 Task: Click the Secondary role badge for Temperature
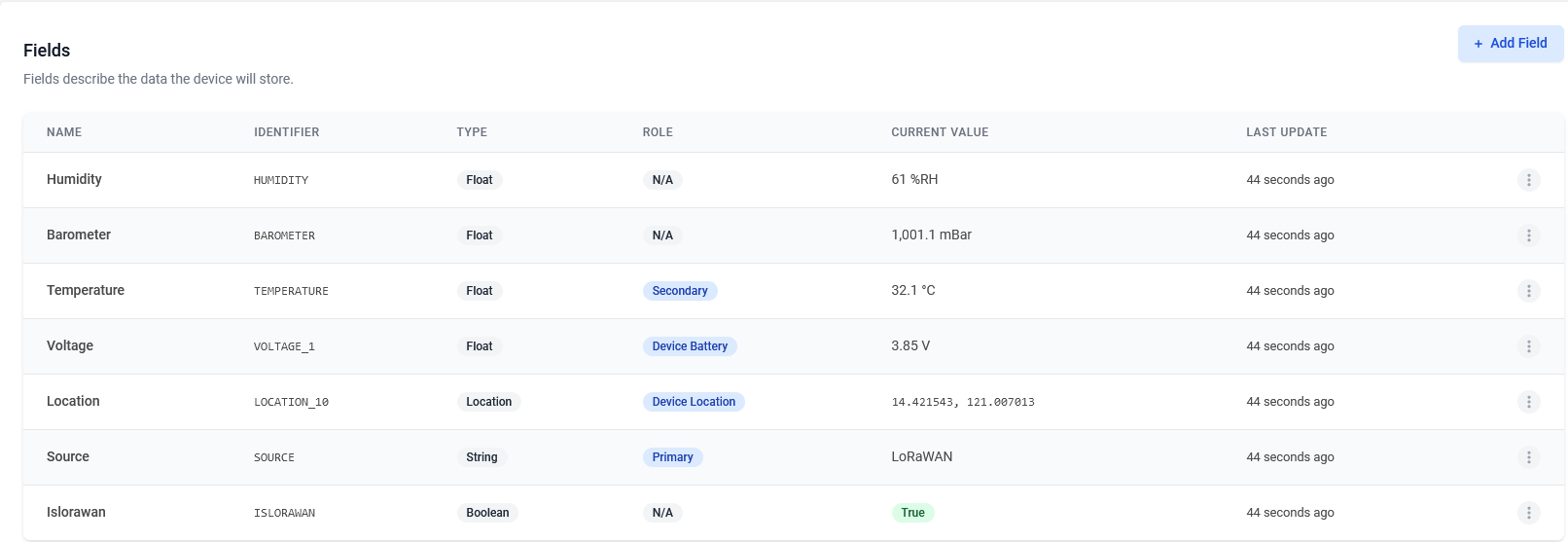pos(679,291)
